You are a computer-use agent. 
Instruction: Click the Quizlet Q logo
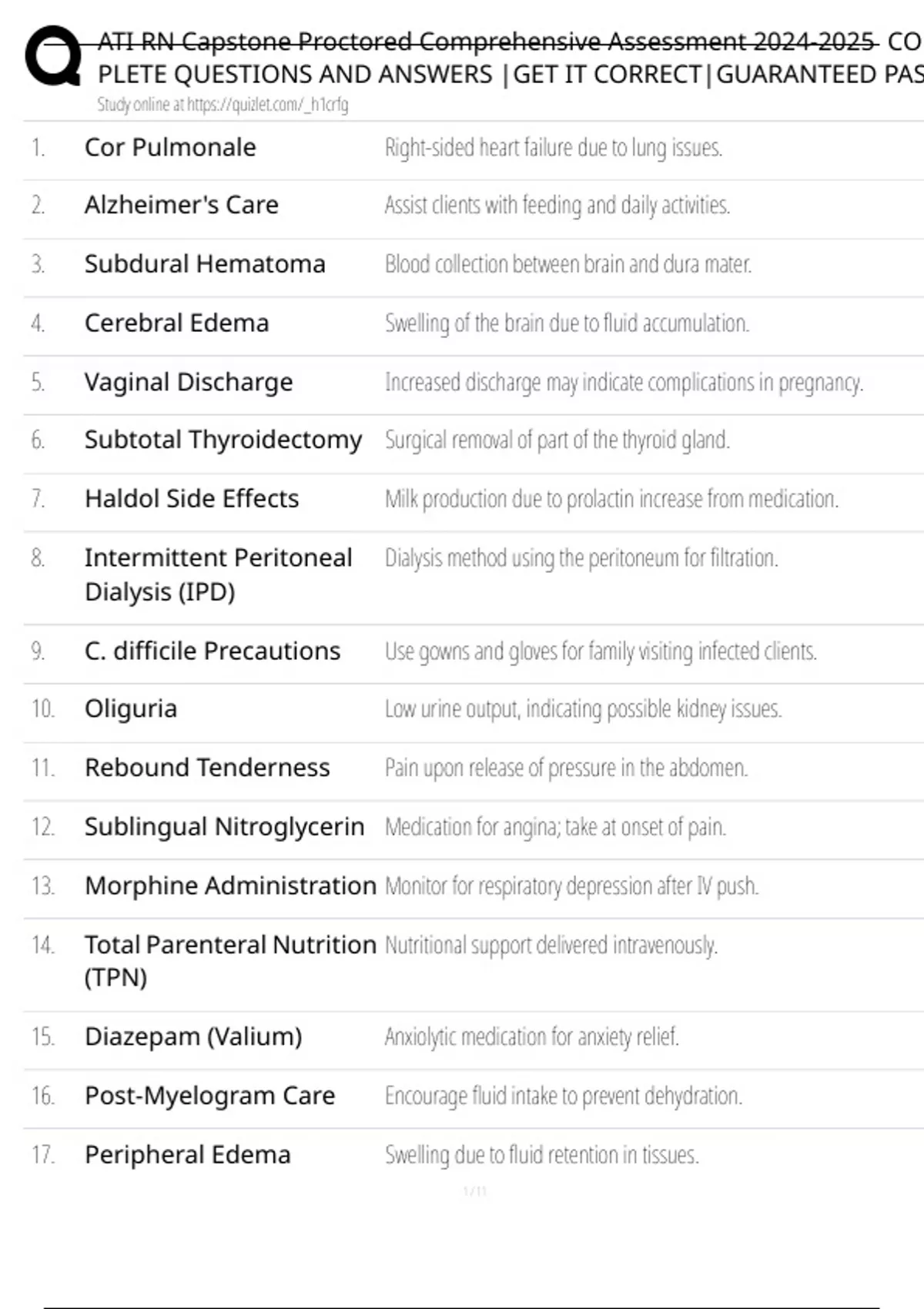[52, 55]
